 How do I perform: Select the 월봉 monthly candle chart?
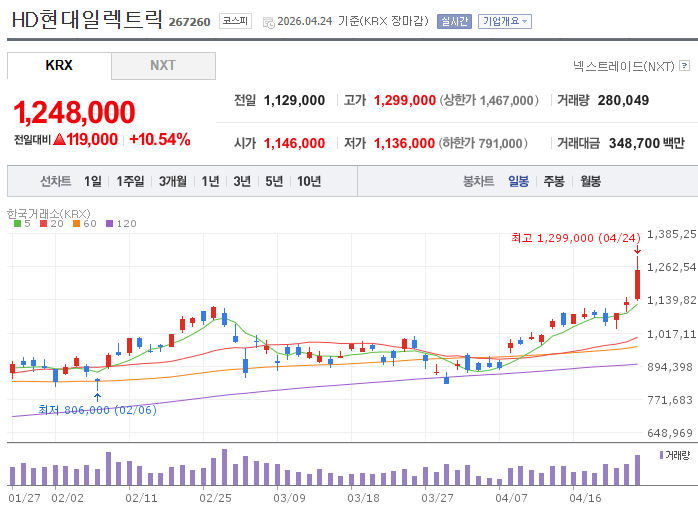(590, 181)
